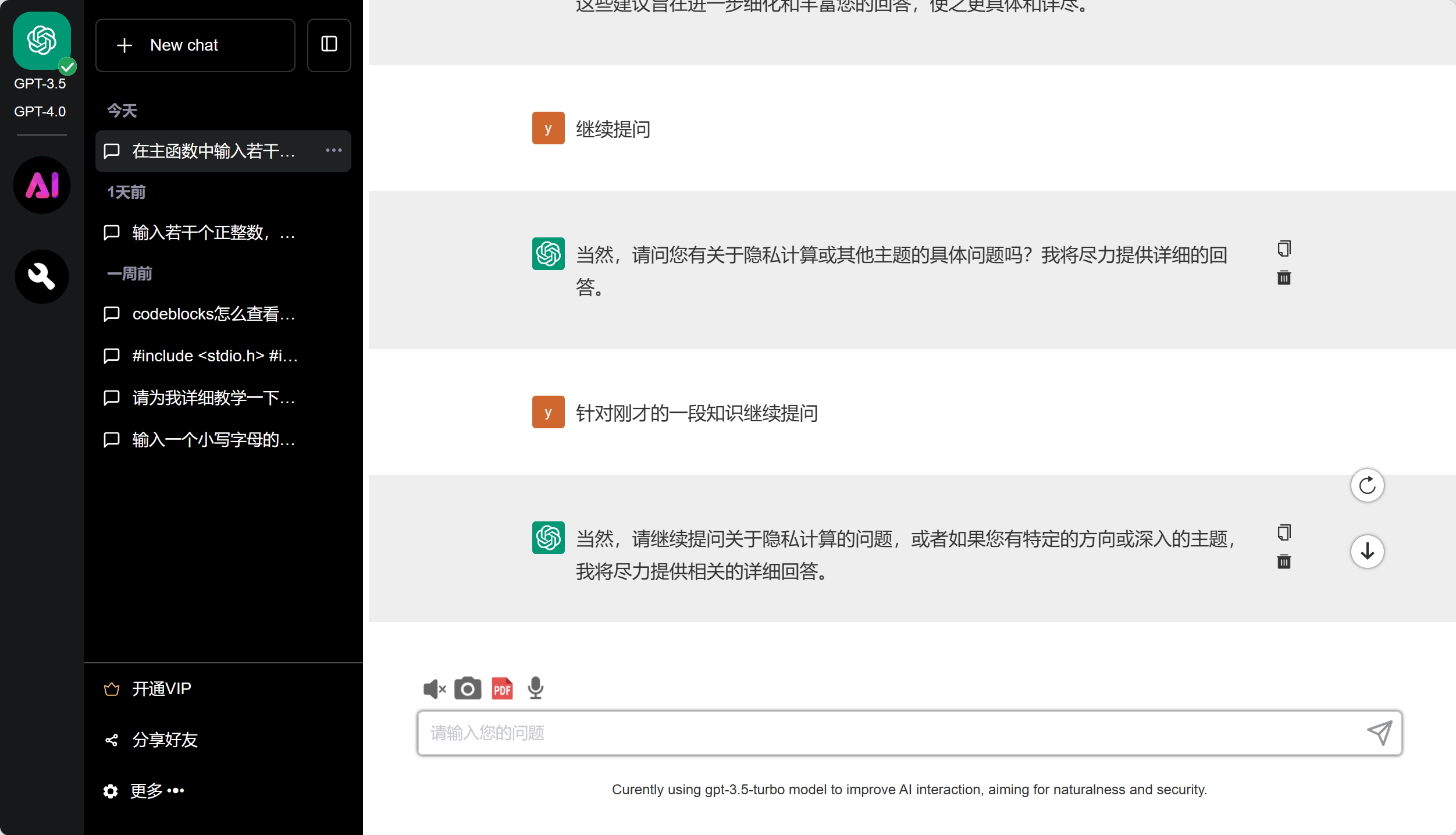Open the colorful AI apps icon

coord(42,185)
